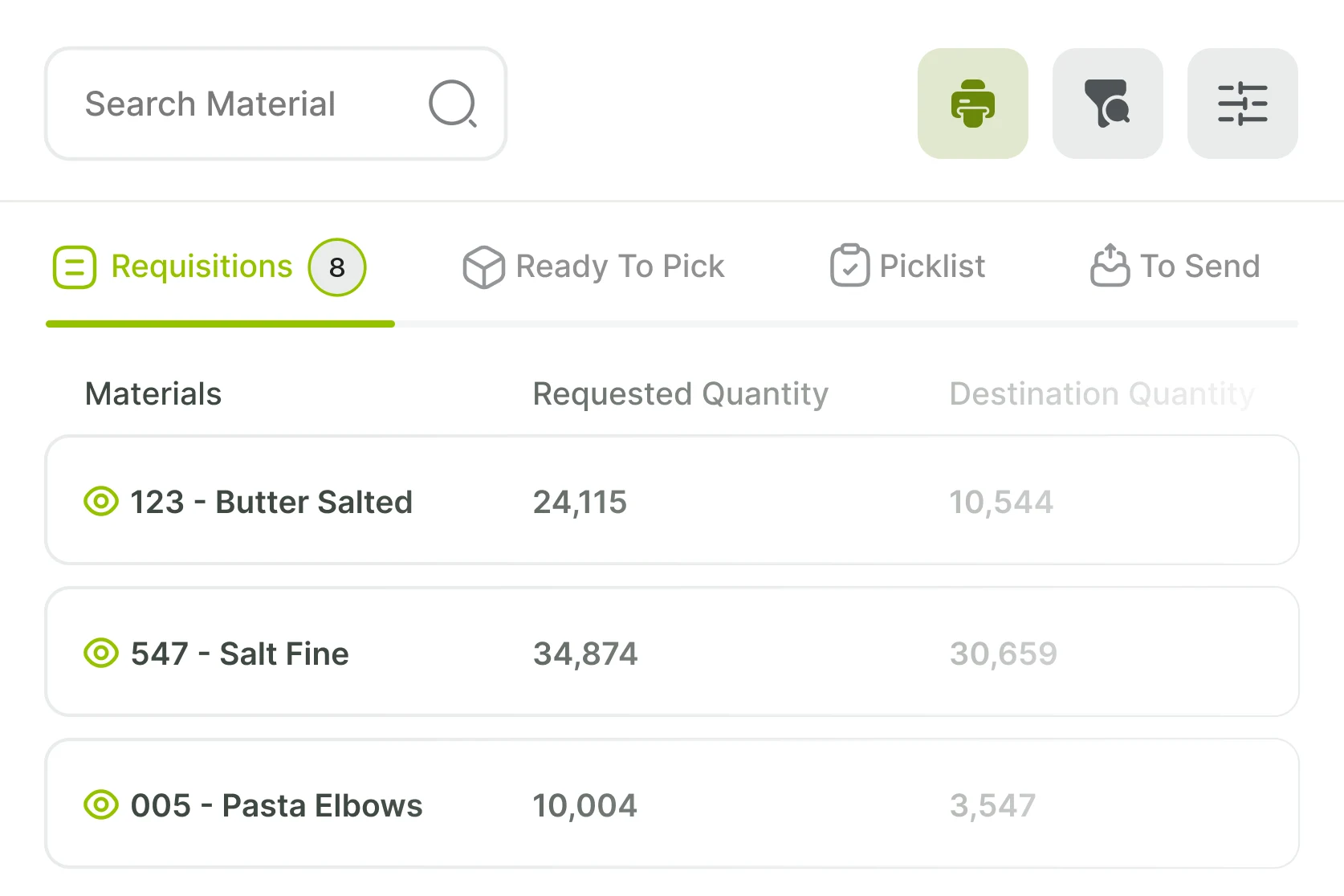Click the green printer icon button

pyautogui.click(x=972, y=104)
